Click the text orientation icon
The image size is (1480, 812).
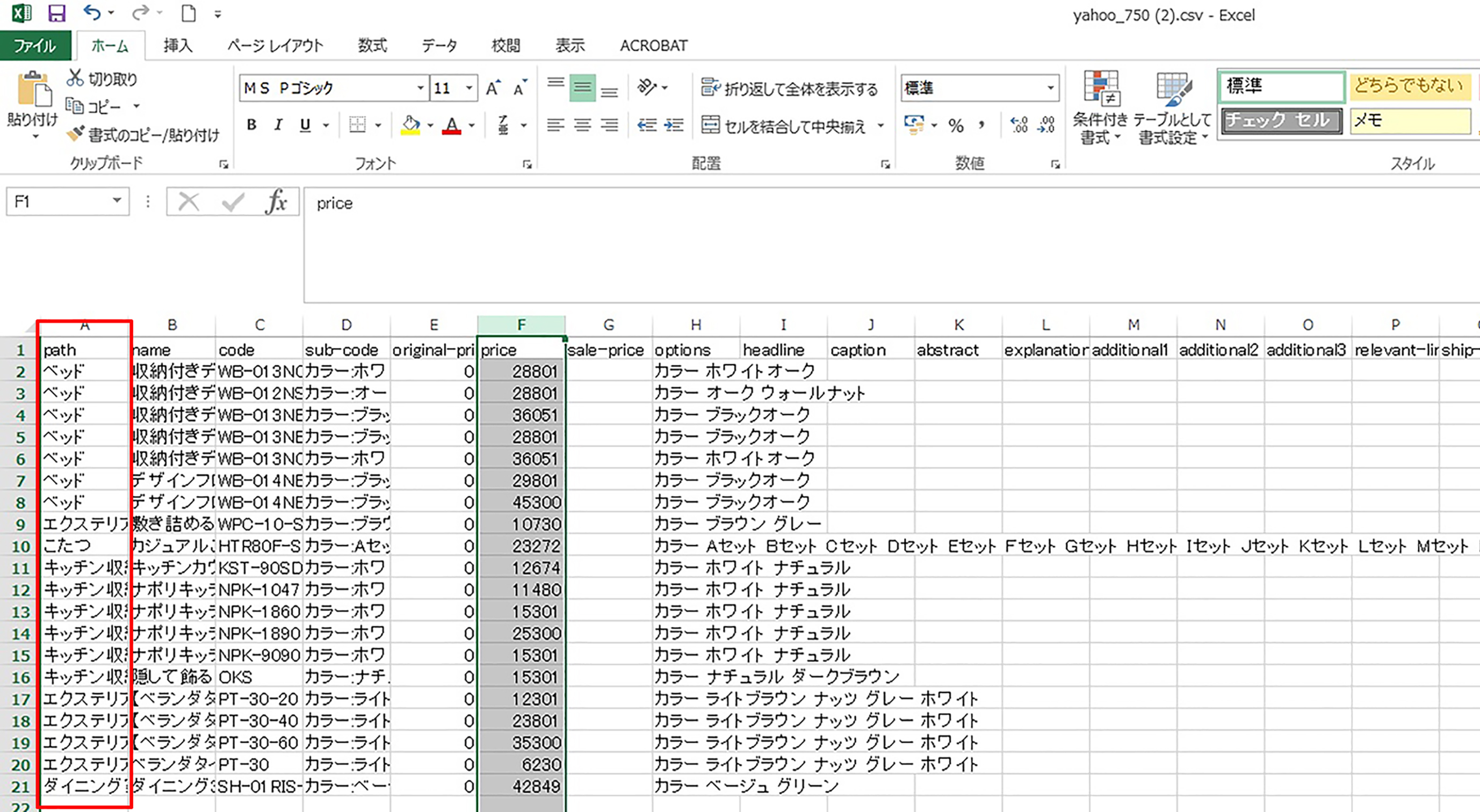[x=647, y=88]
